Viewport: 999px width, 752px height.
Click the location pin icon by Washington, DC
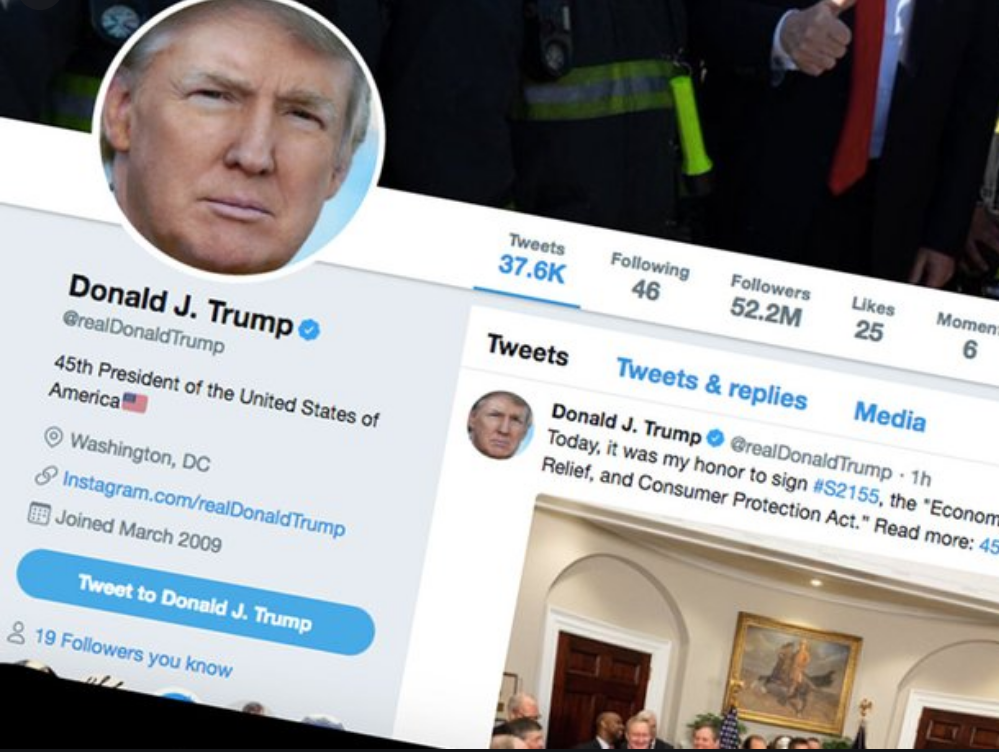54,437
